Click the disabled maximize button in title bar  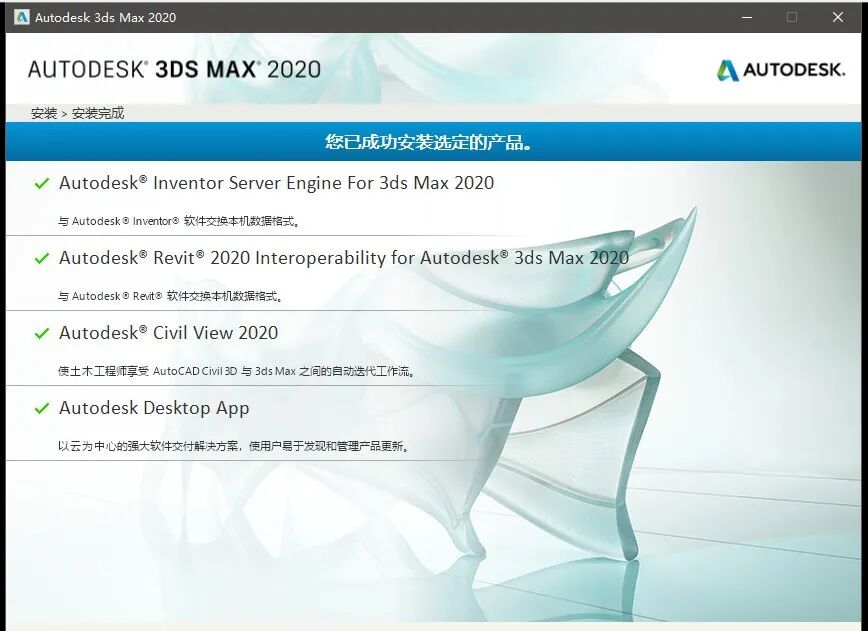point(792,17)
